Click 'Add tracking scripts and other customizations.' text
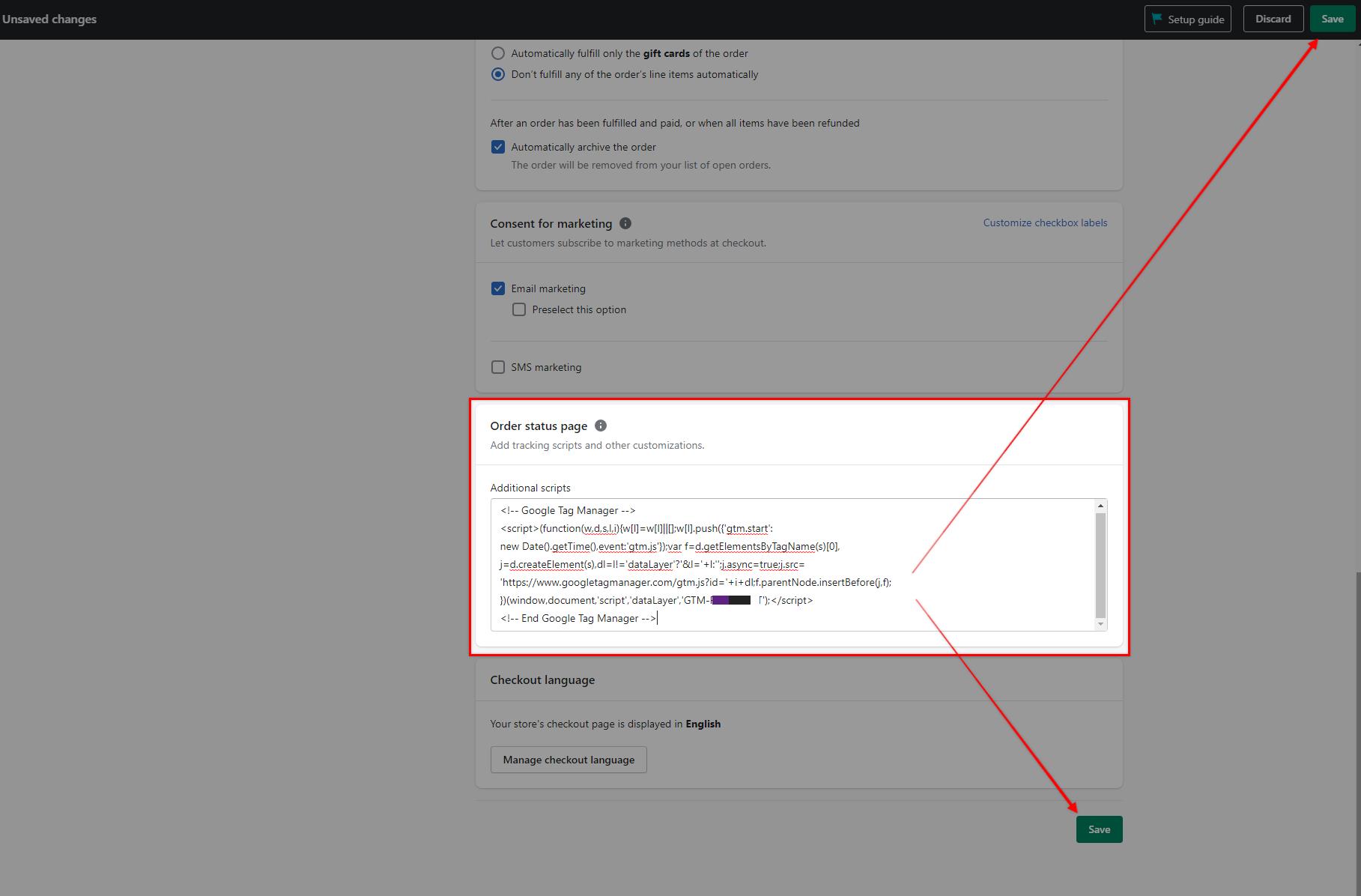1361x896 pixels. coord(597,445)
